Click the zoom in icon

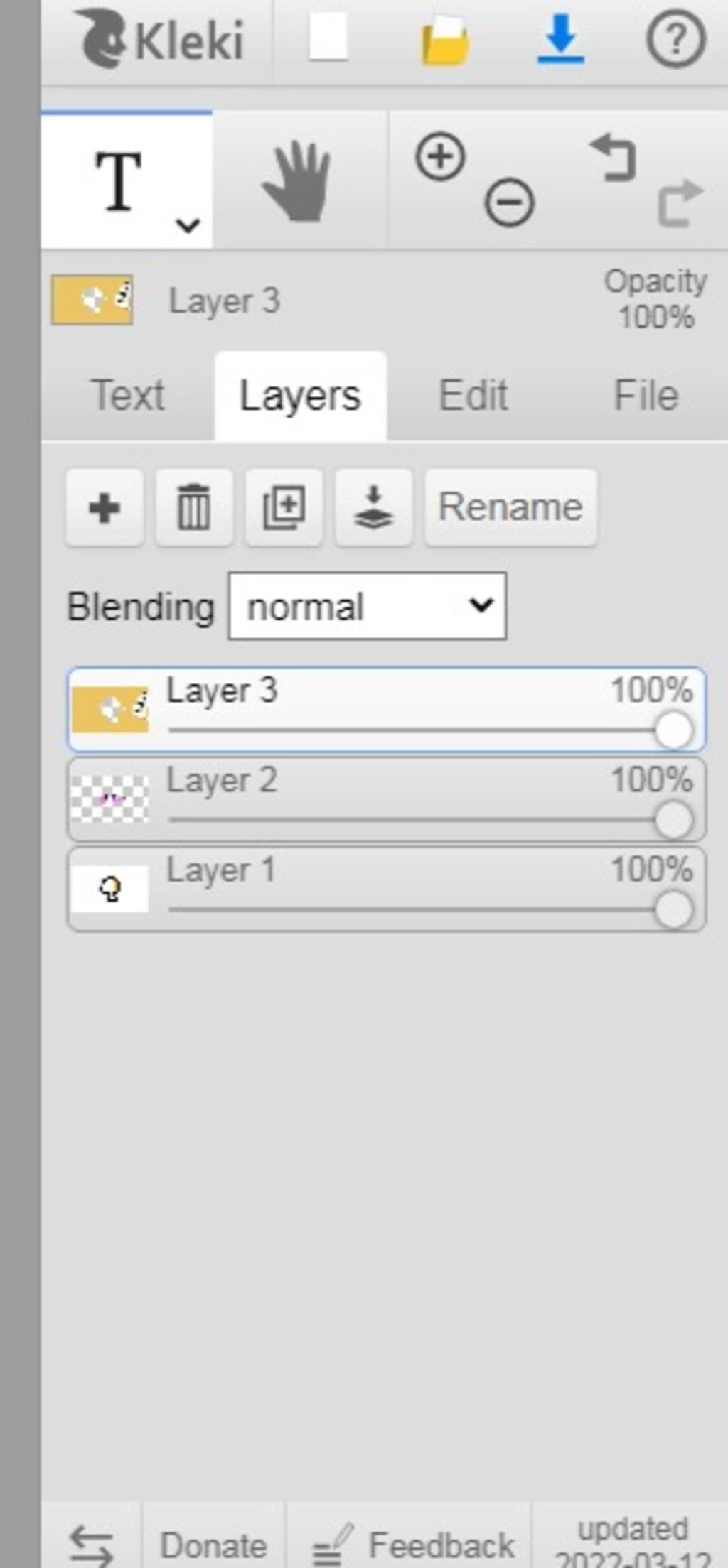(440, 156)
